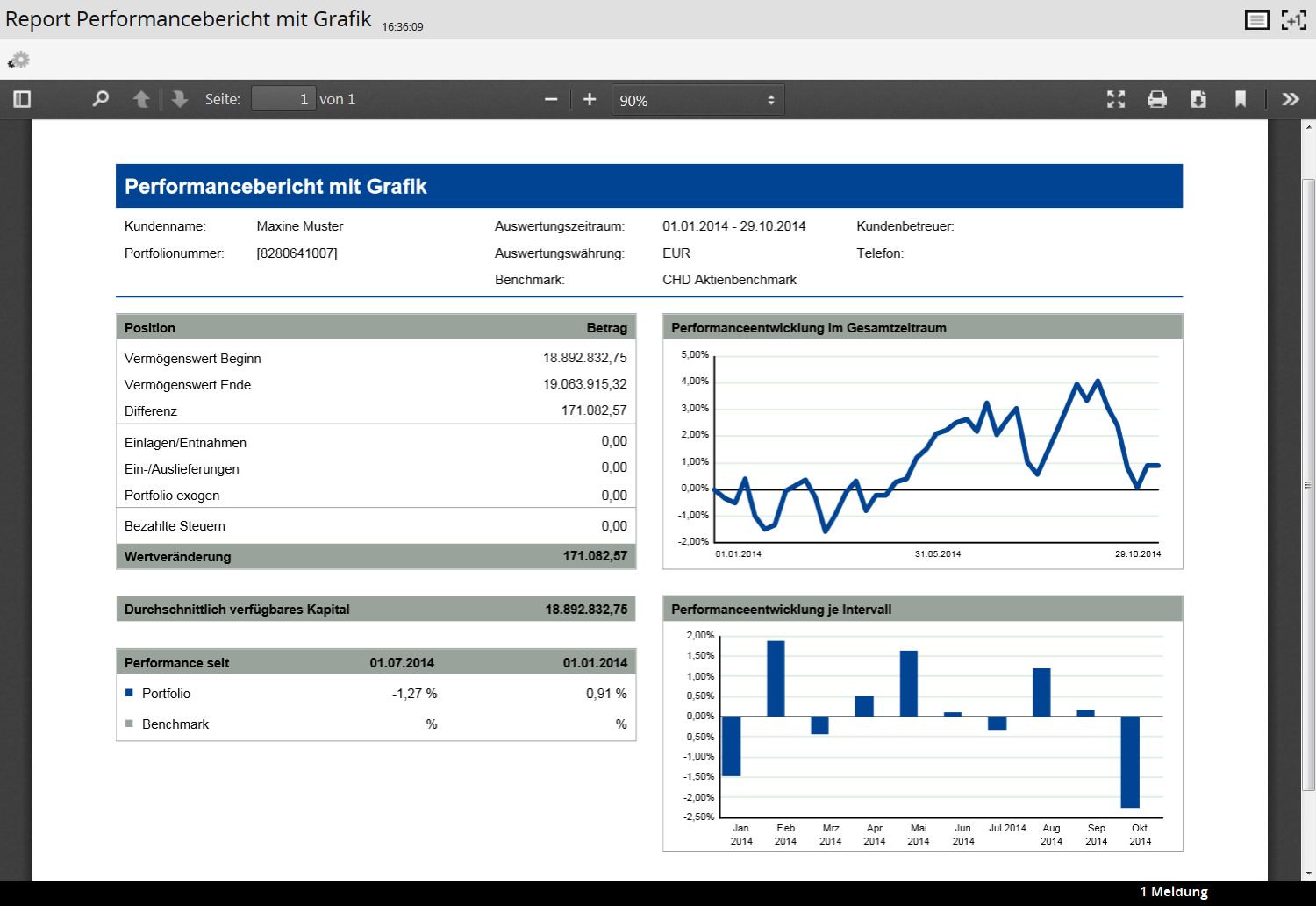
Task: Expand the additional tools chevron menu
Action: [x=1290, y=99]
